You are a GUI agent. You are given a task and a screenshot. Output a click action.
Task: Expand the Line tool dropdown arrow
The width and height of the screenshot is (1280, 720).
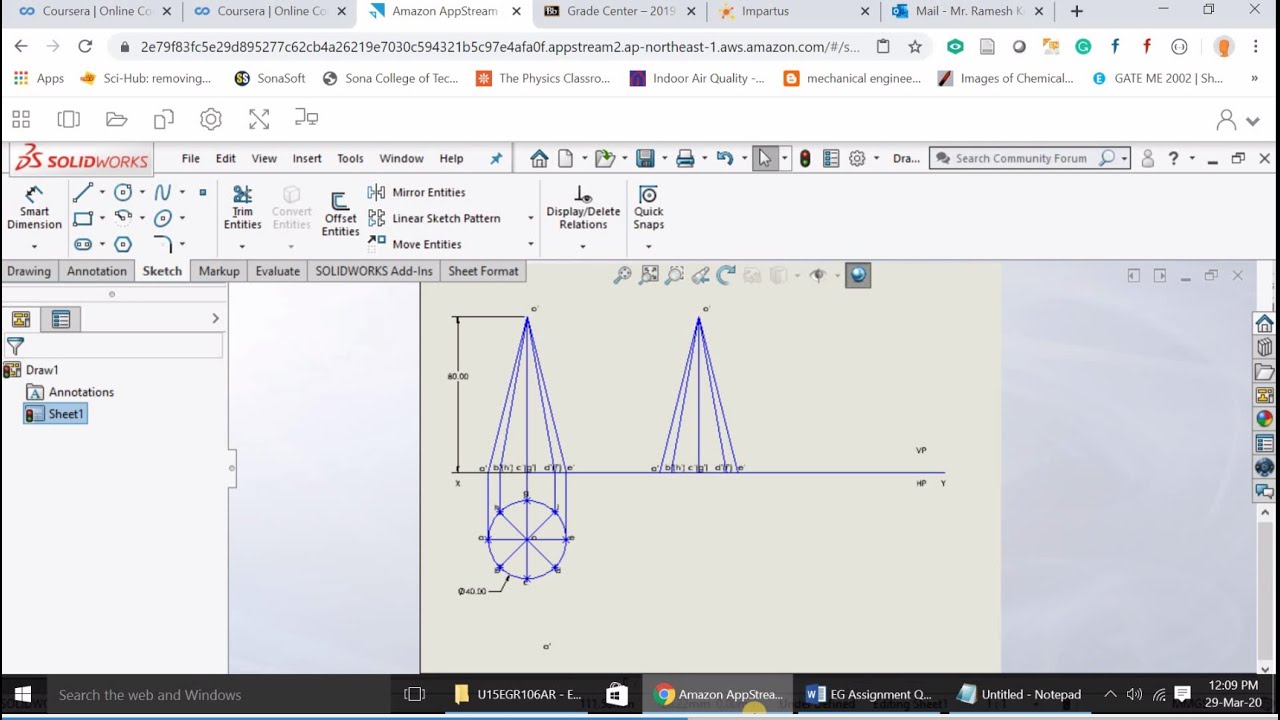click(x=102, y=192)
